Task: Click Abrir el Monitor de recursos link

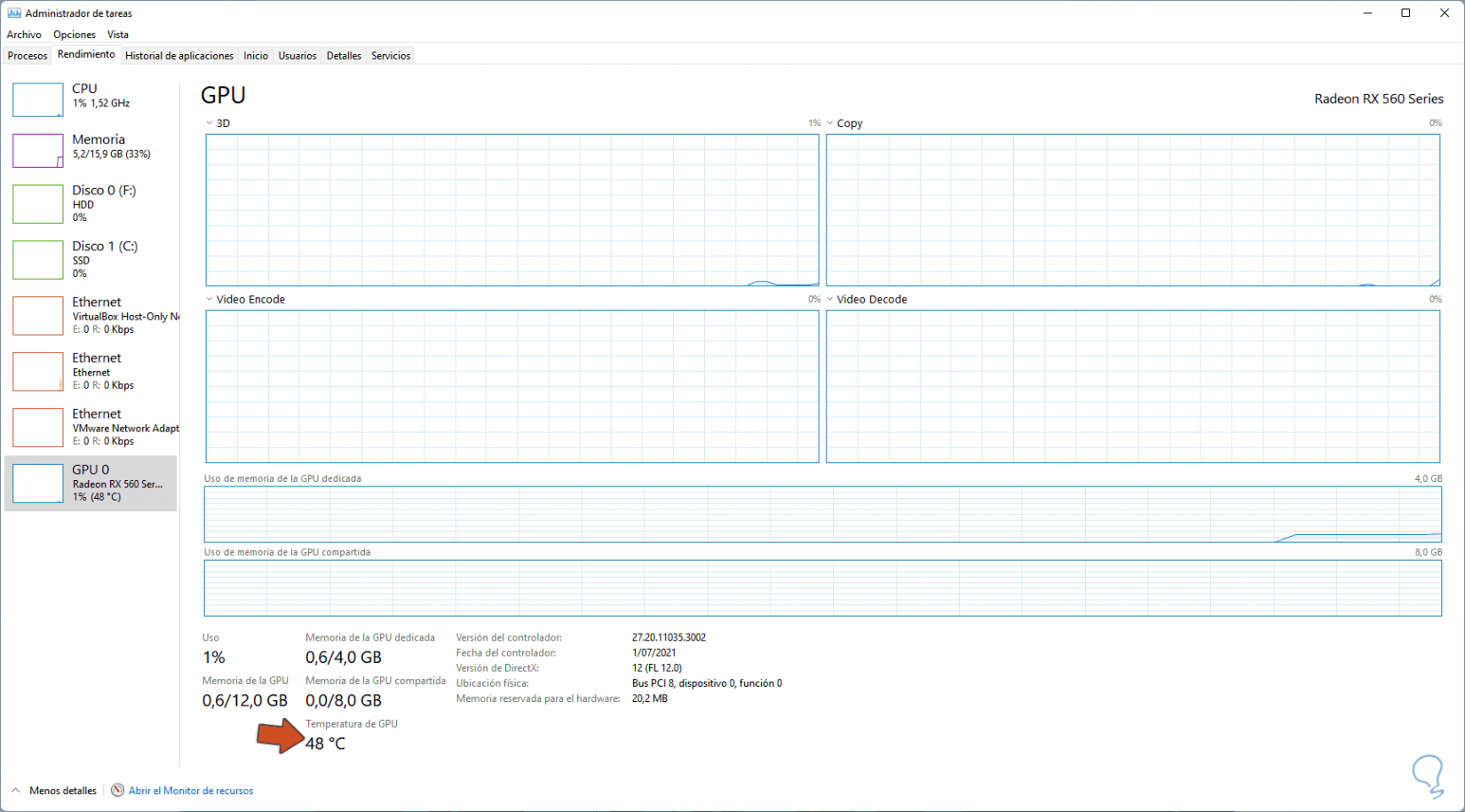Action: click(x=191, y=791)
